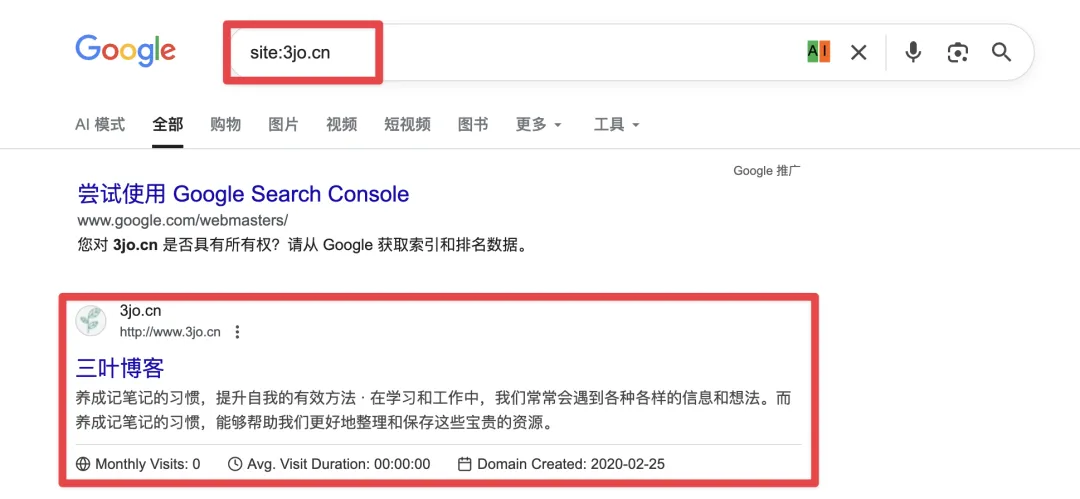The width and height of the screenshot is (1080, 499).
Task: Click the AI extension icon in search bar
Action: tap(818, 52)
